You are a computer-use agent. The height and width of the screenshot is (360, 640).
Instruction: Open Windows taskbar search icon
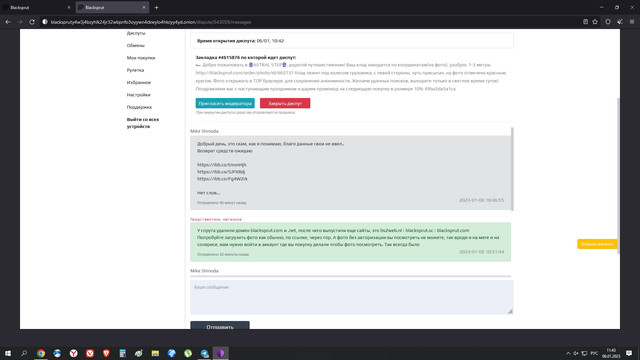(24, 353)
